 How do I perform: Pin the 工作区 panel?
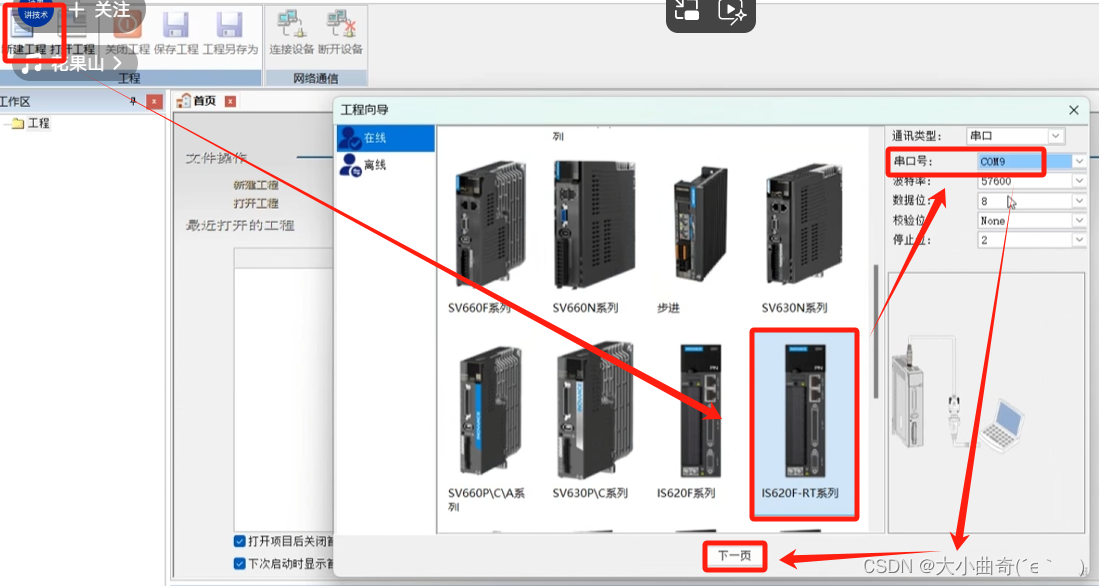pyautogui.click(x=133, y=102)
